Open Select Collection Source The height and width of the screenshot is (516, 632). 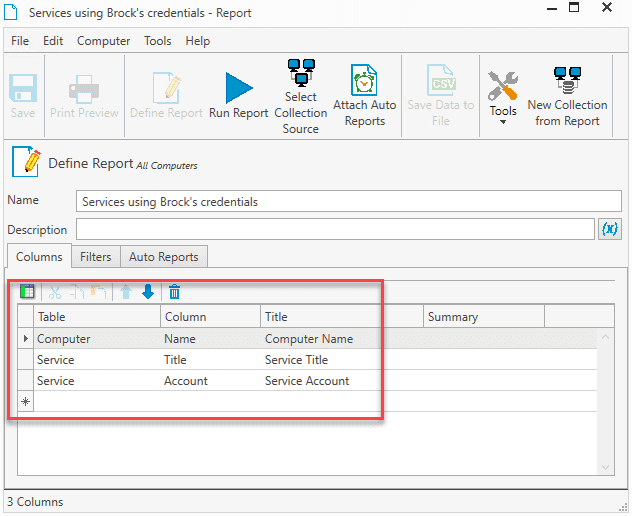click(301, 96)
